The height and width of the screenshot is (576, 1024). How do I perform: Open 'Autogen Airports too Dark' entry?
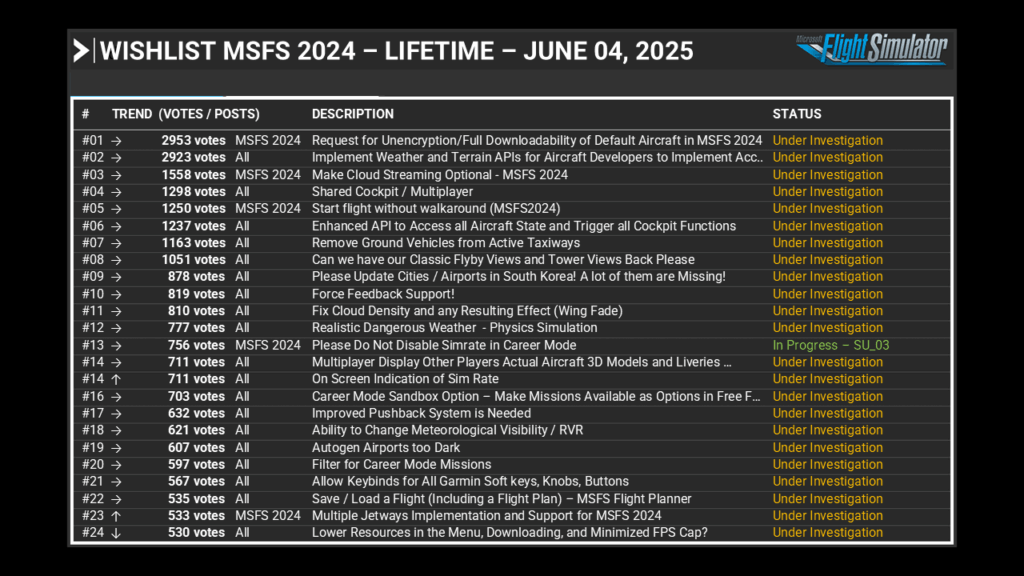[x=386, y=448]
